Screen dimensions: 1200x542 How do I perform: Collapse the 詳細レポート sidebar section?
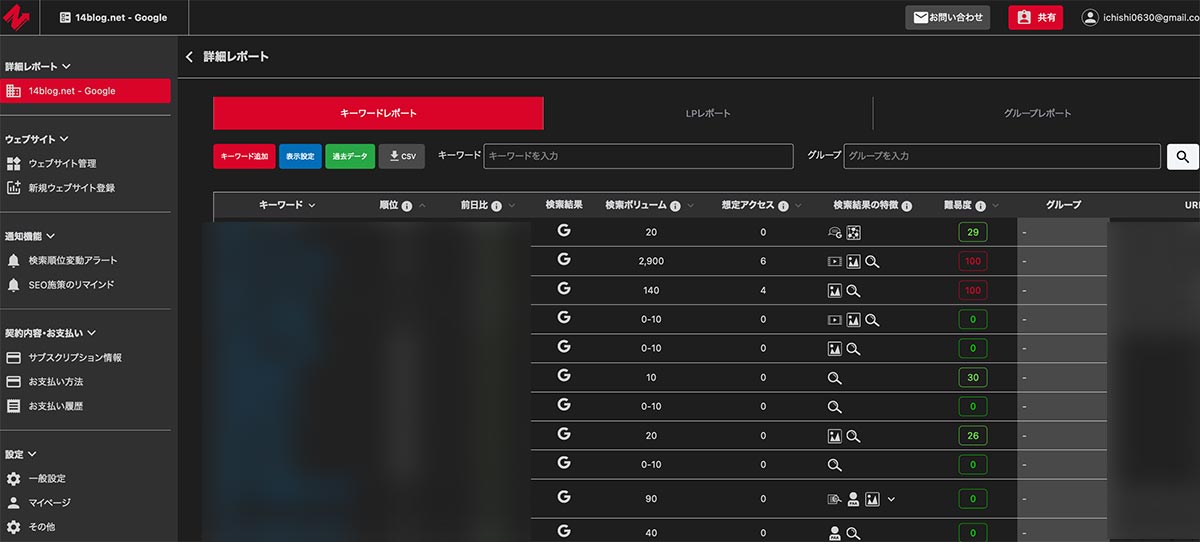[x=66, y=67]
